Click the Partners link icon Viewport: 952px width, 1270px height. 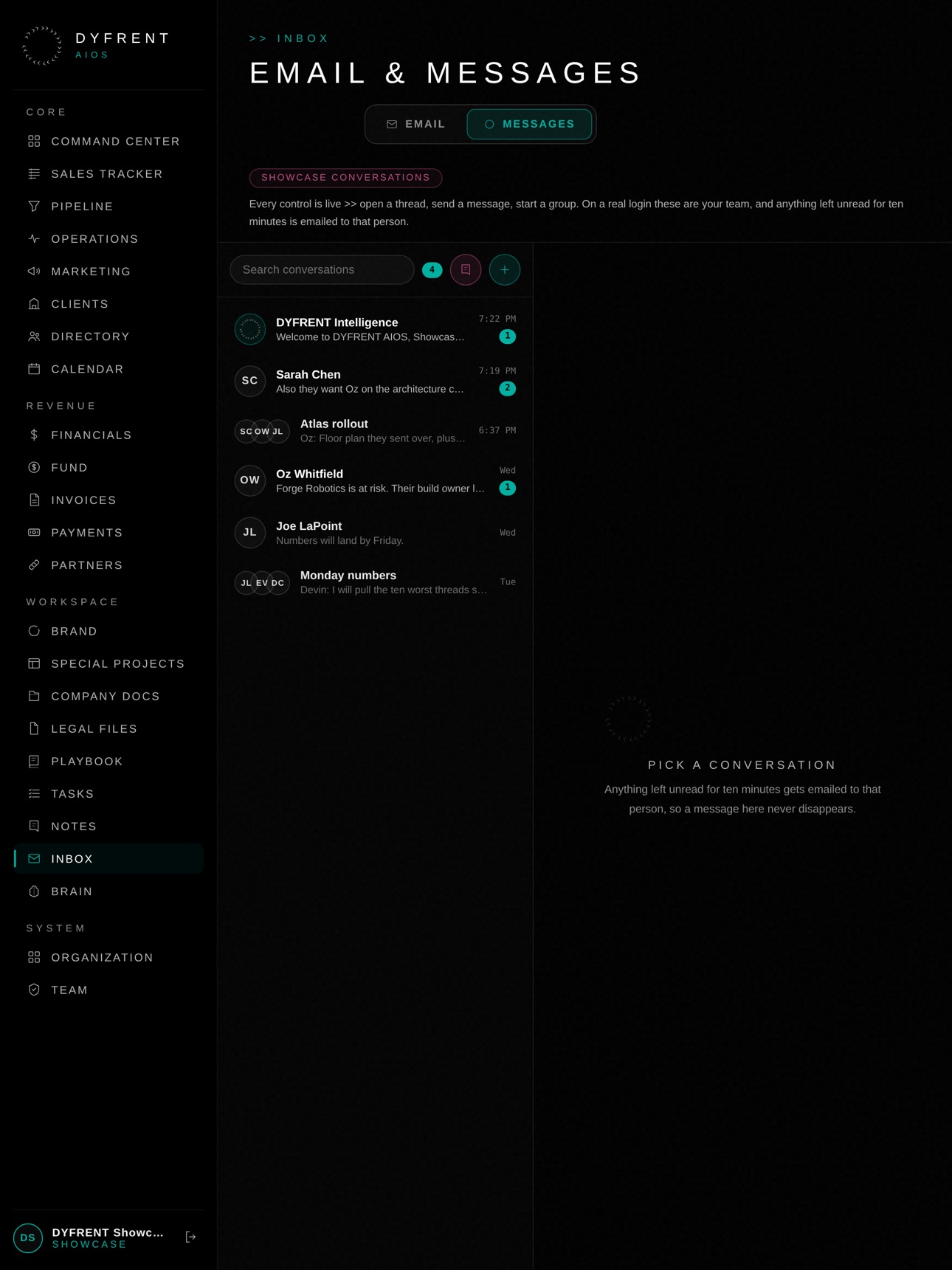click(x=34, y=565)
